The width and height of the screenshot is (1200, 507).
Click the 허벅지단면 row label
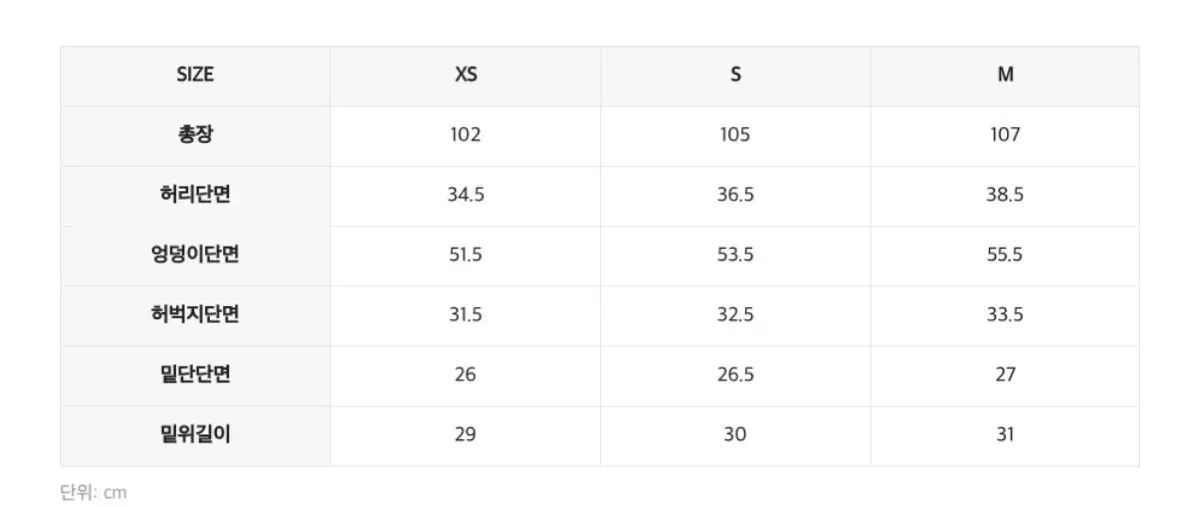tap(195, 315)
